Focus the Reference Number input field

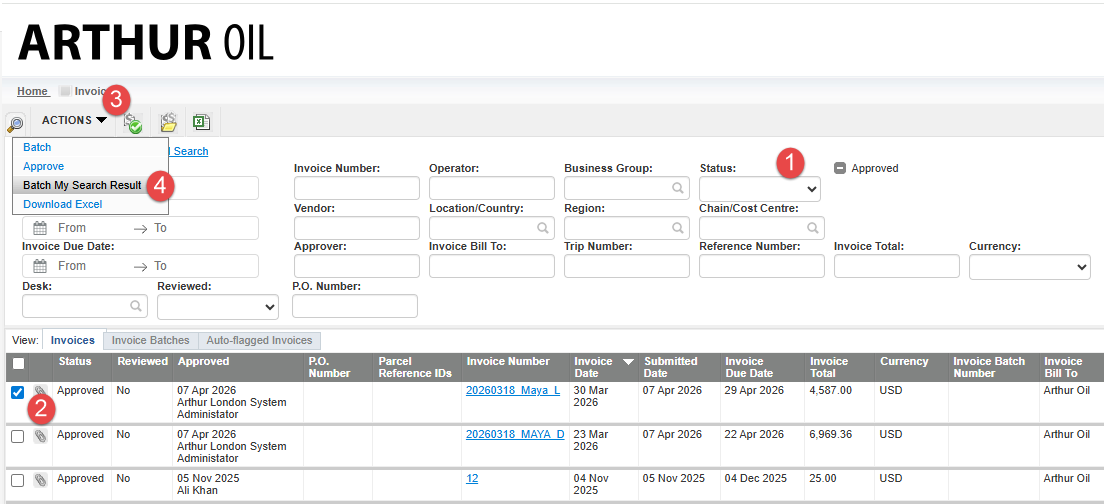(762, 266)
